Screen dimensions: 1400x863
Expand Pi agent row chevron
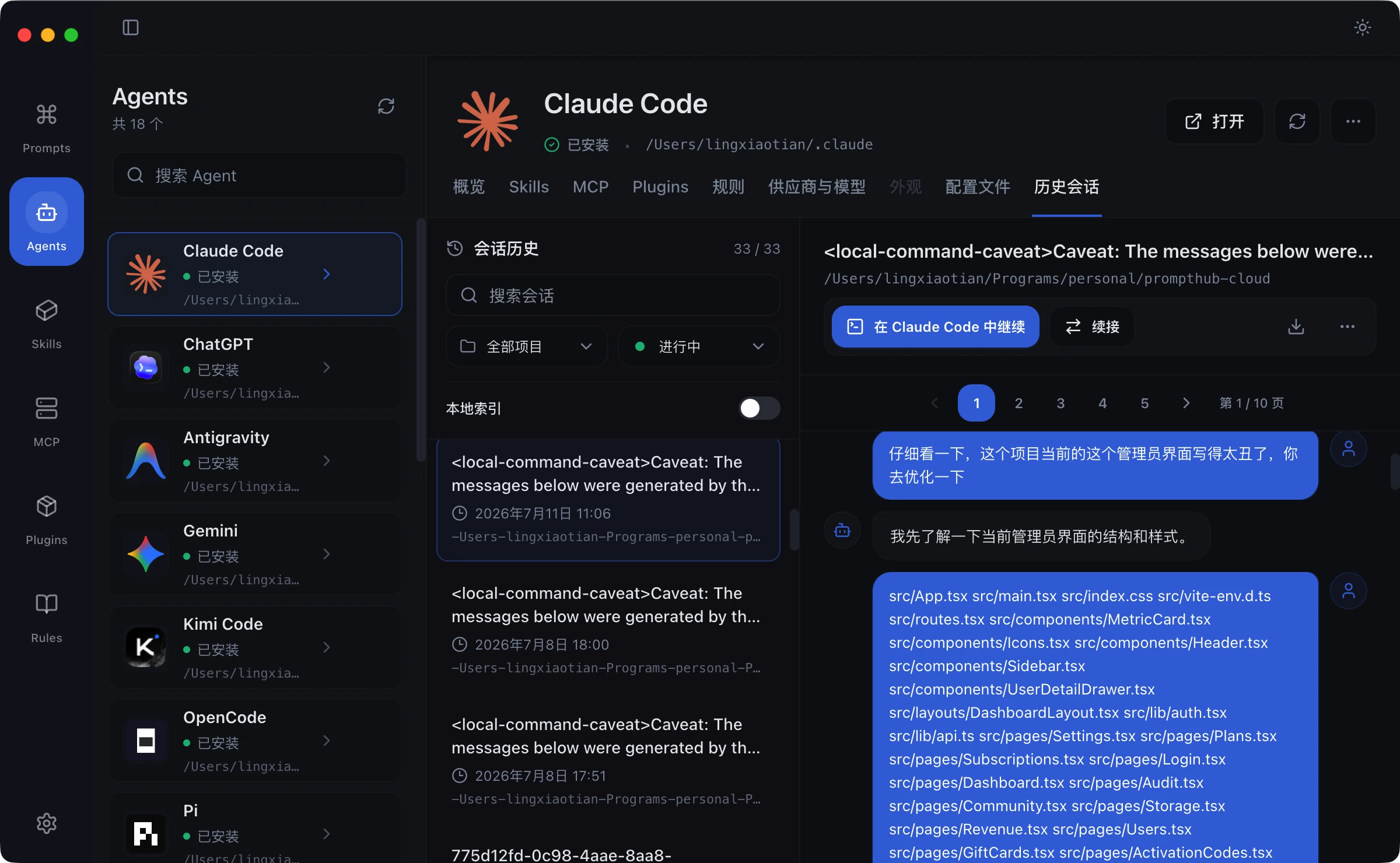tap(327, 834)
